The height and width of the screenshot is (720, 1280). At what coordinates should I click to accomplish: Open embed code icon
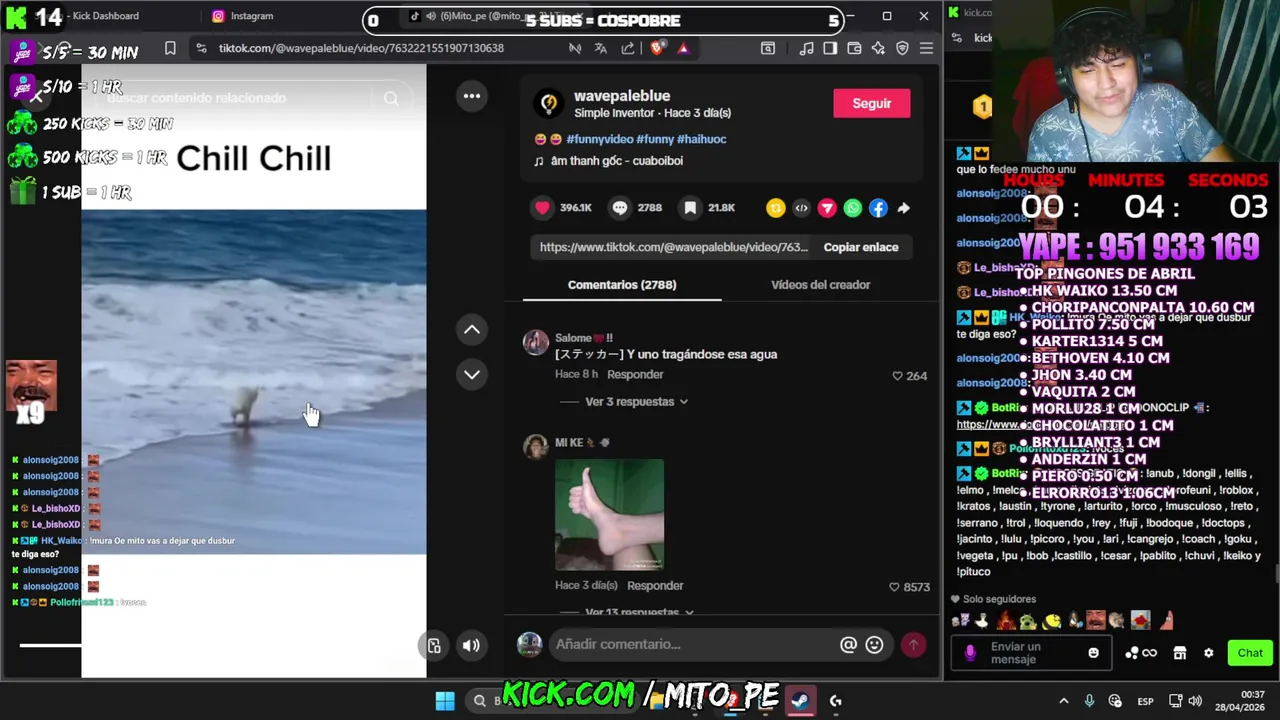pyautogui.click(x=801, y=208)
